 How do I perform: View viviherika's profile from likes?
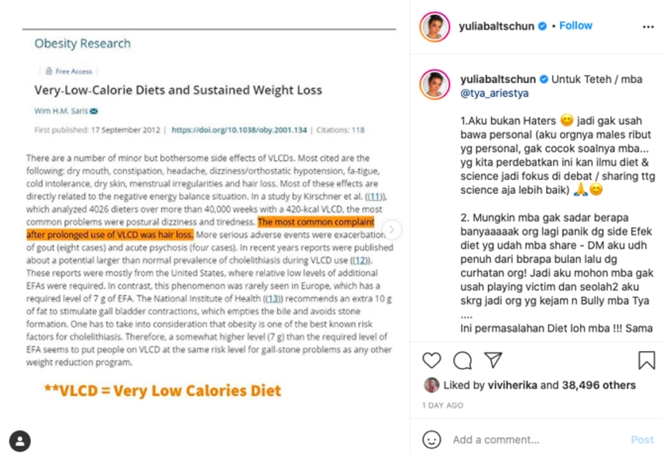coord(512,385)
